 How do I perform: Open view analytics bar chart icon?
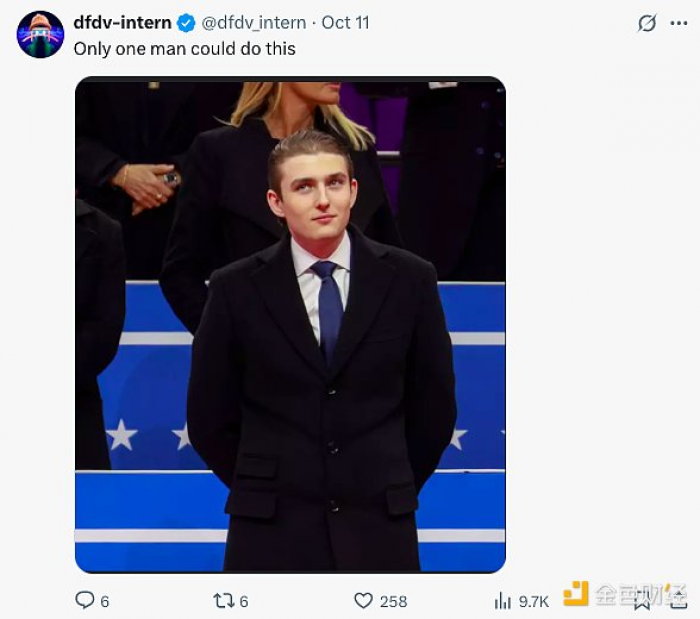pyautogui.click(x=503, y=601)
